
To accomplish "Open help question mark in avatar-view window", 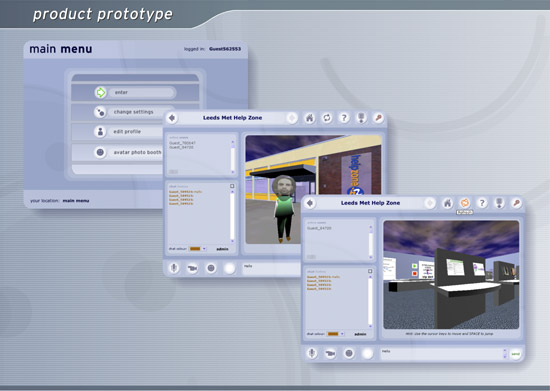I will click(x=344, y=118).
